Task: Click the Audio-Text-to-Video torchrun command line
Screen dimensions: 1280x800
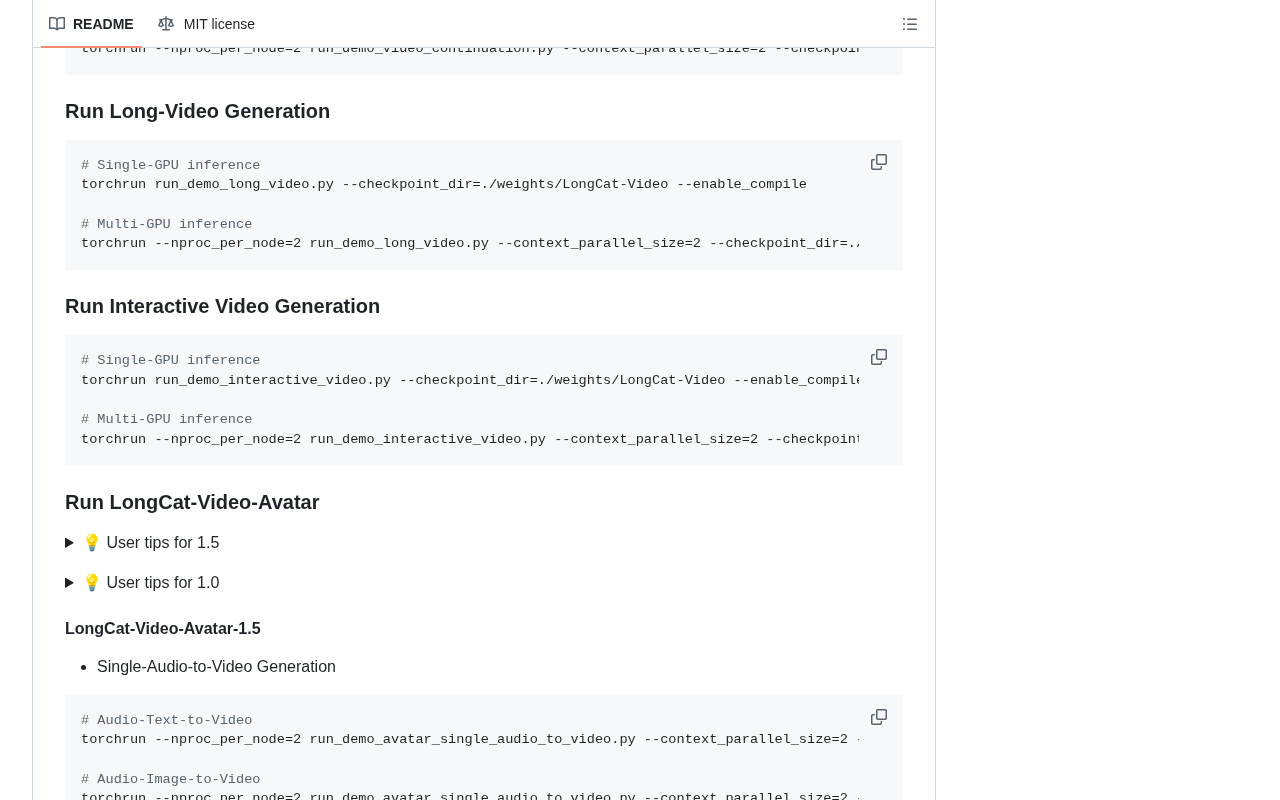Action: (x=470, y=739)
